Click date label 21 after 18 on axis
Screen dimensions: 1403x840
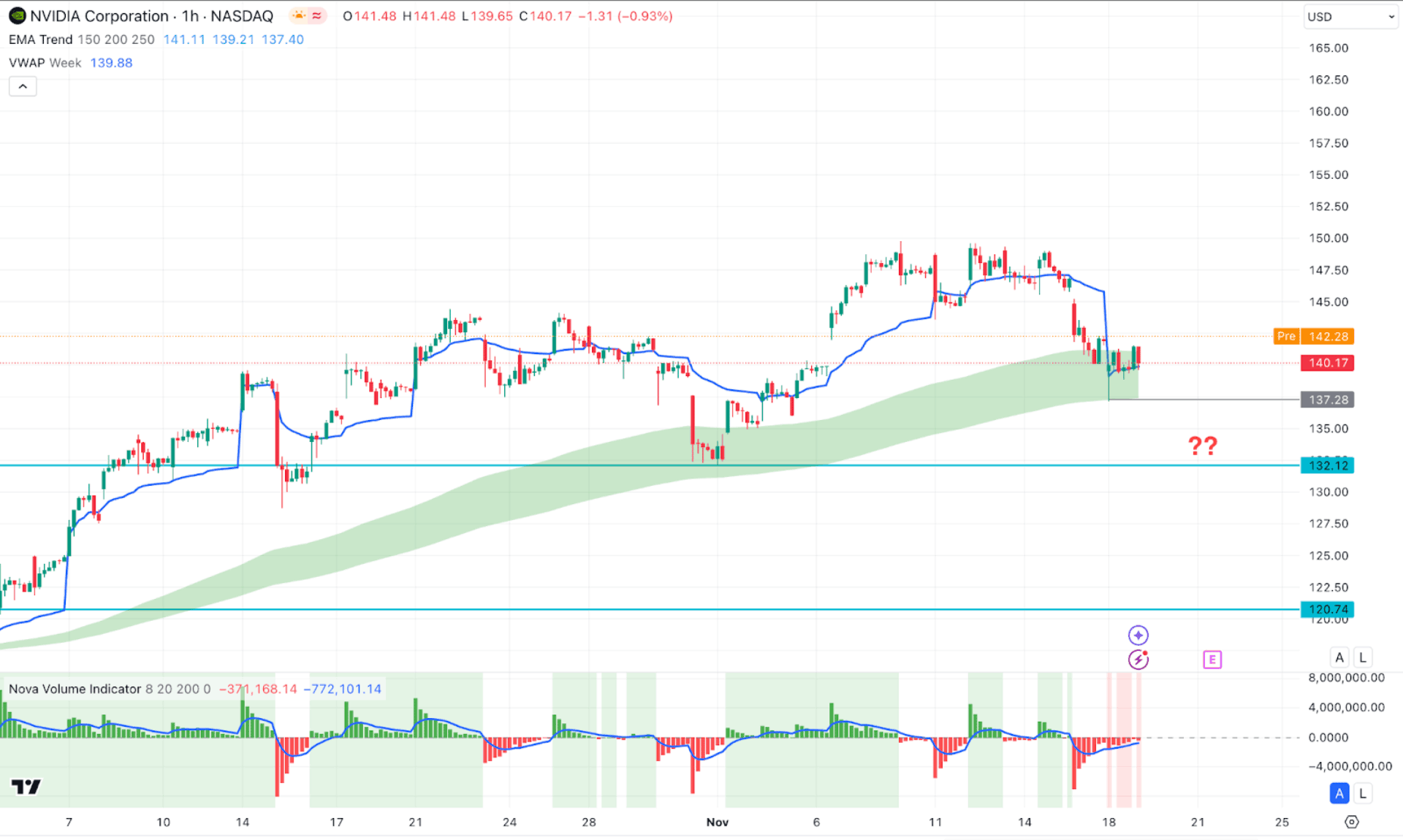click(1198, 822)
